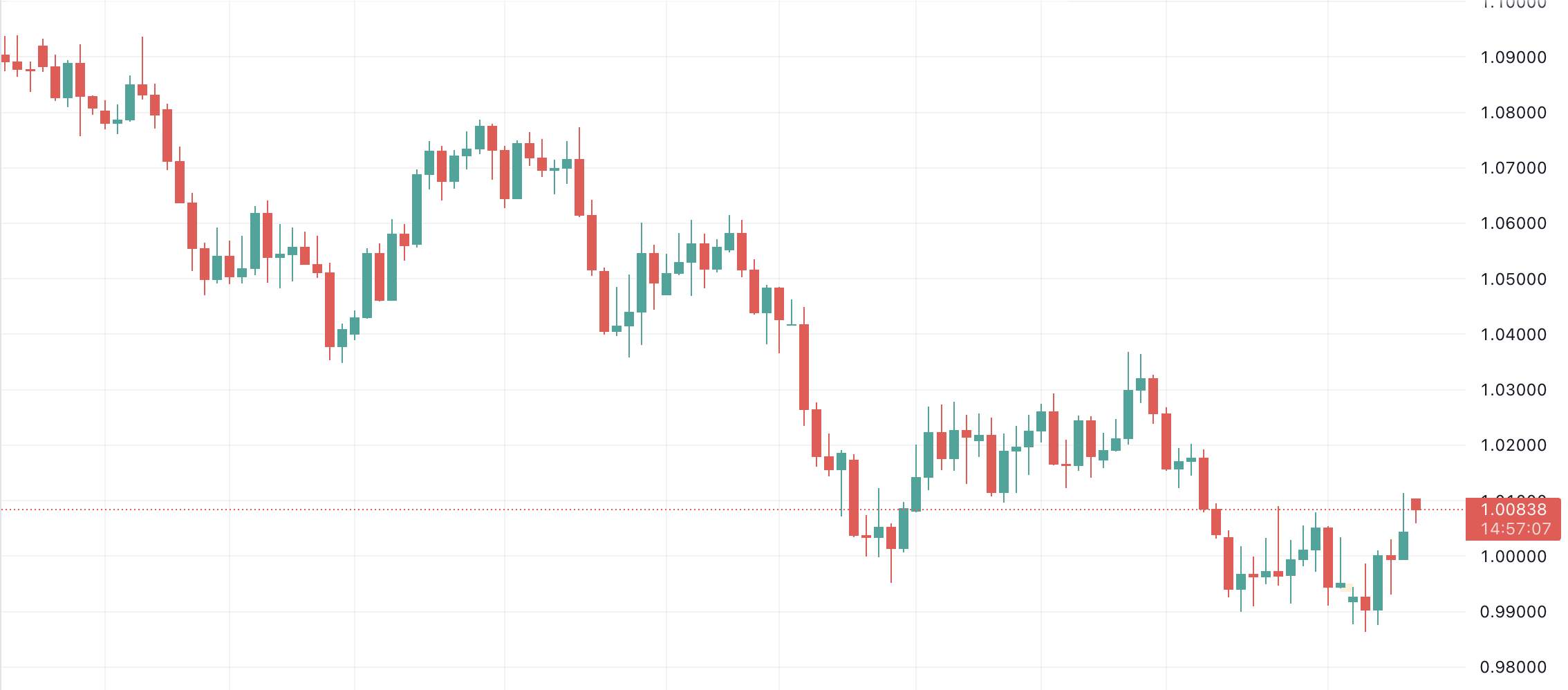1568x690 pixels.
Task: Select the first candle at the left edge
Action: click(x=6, y=59)
